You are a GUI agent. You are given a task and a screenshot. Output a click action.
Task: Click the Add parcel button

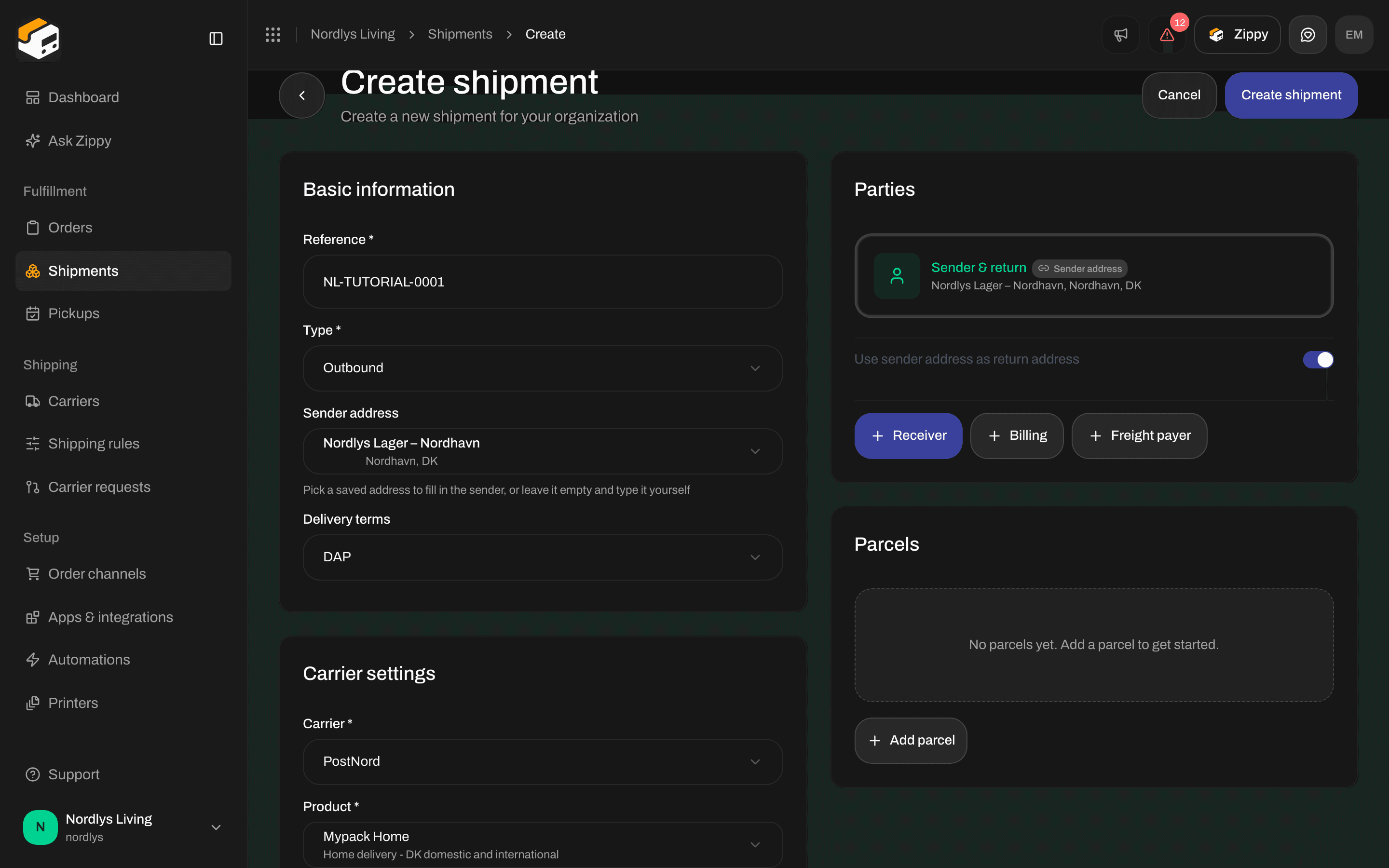[x=910, y=741]
